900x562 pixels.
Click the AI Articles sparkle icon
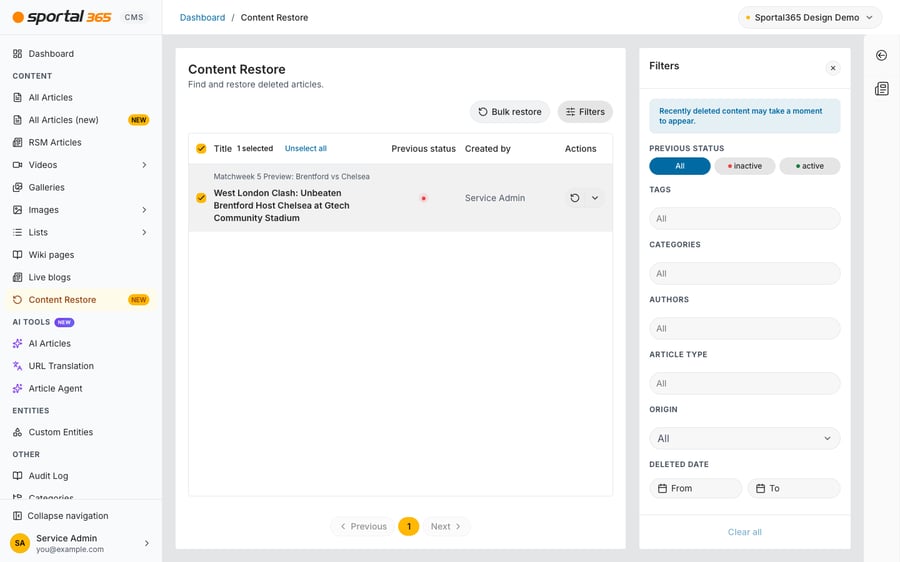point(17,343)
